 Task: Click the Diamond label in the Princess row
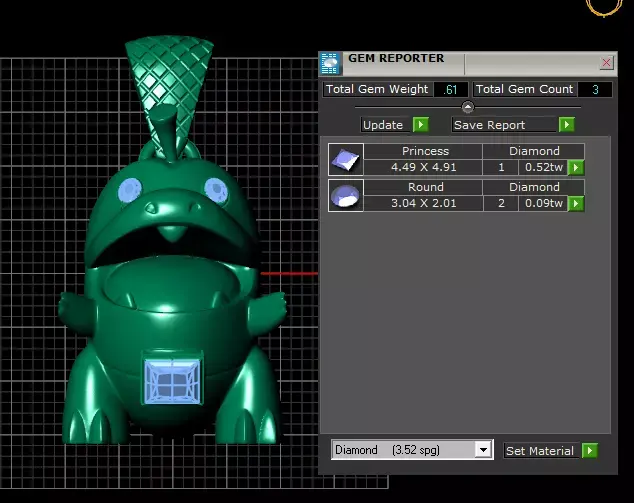534,151
